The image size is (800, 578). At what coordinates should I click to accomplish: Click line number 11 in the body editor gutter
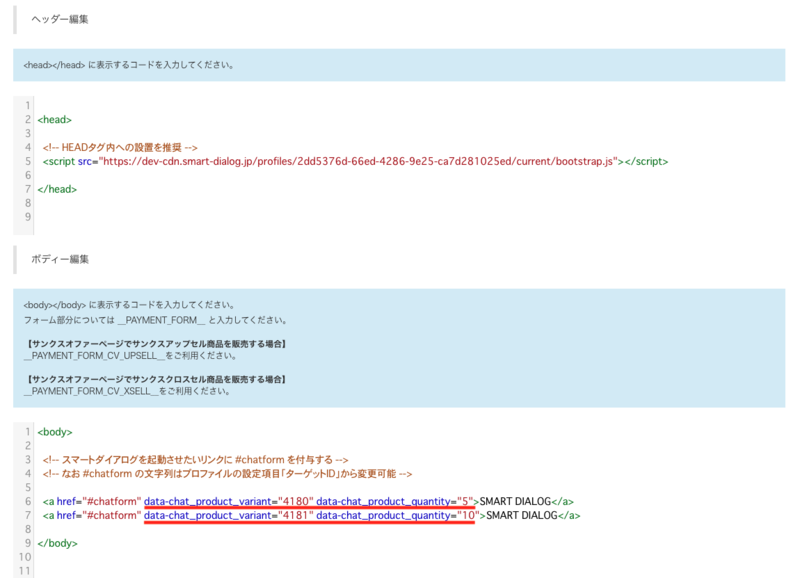point(25,571)
